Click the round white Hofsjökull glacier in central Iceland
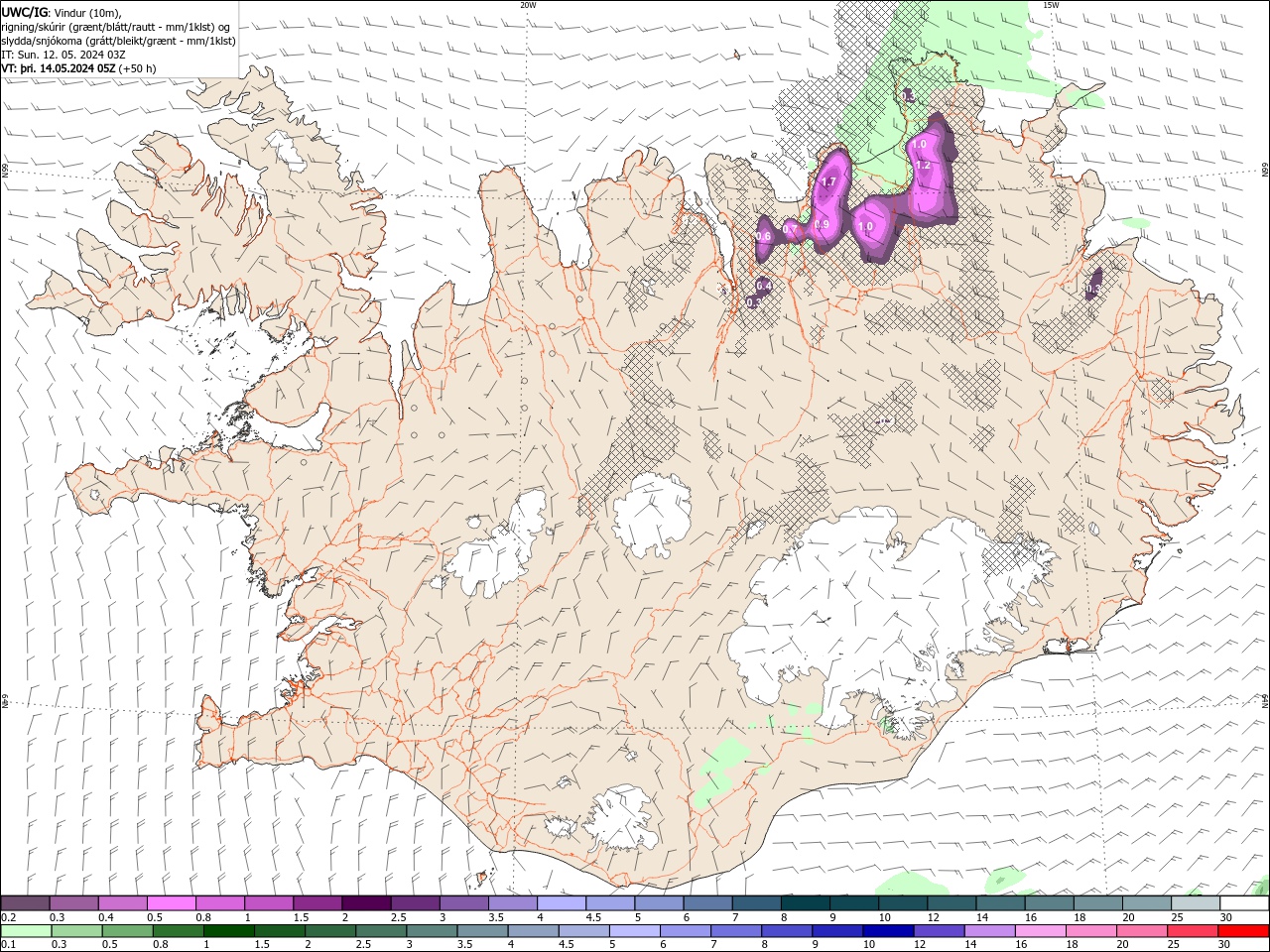Image resolution: width=1270 pixels, height=952 pixels. tap(652, 513)
